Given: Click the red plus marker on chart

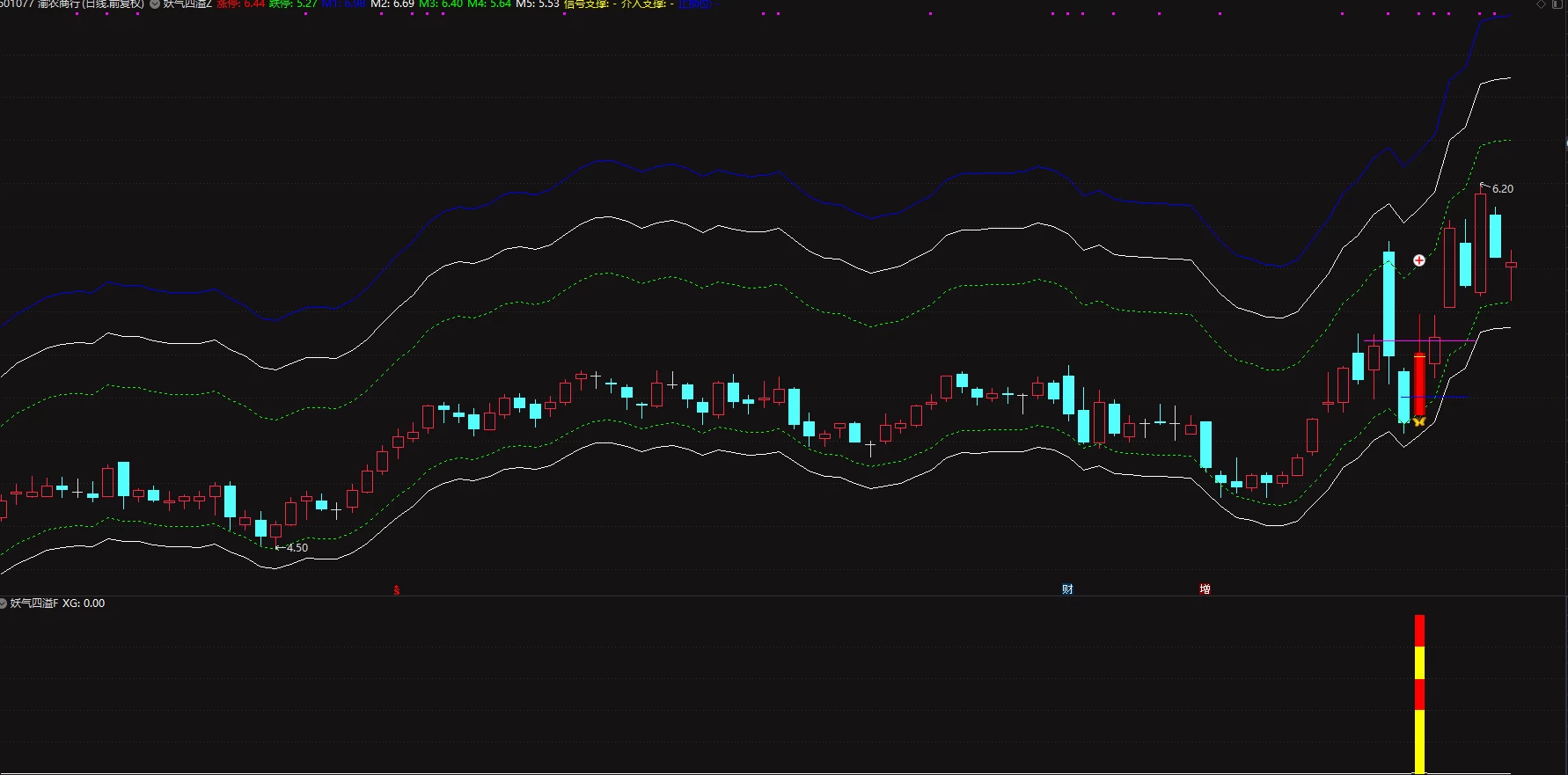Looking at the screenshot, I should 1419,260.
